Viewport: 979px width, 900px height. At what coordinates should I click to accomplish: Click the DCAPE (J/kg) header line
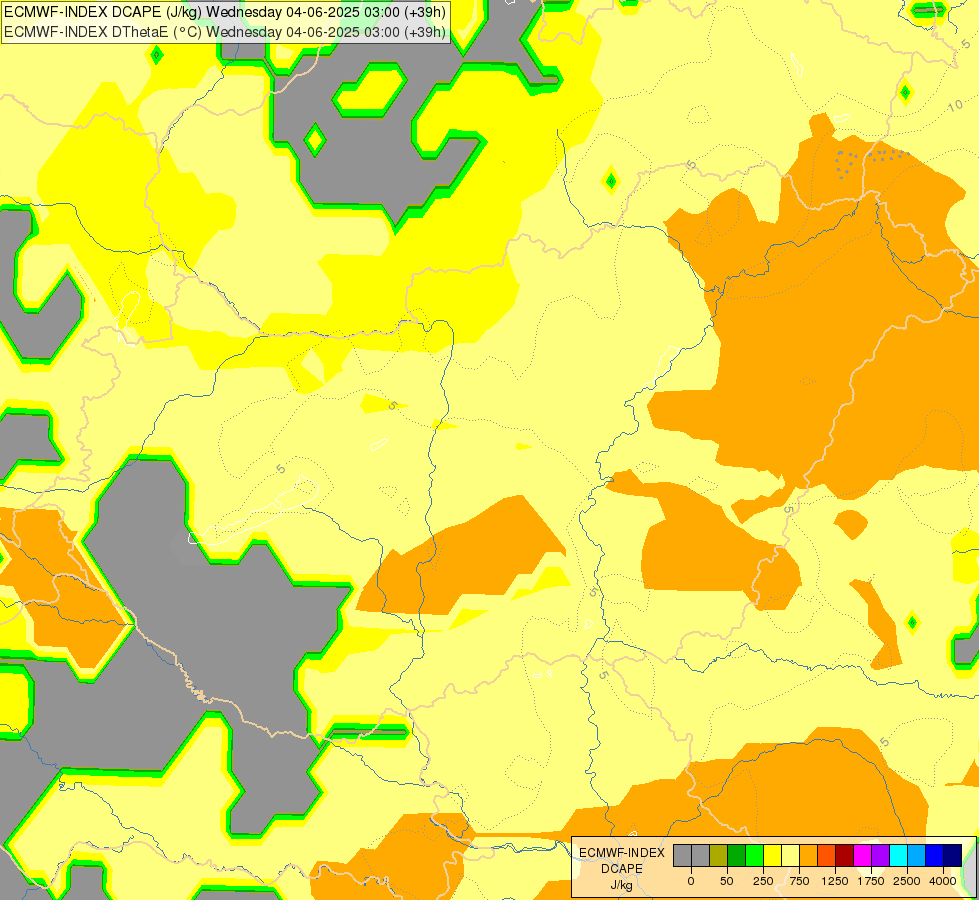[x=225, y=12]
